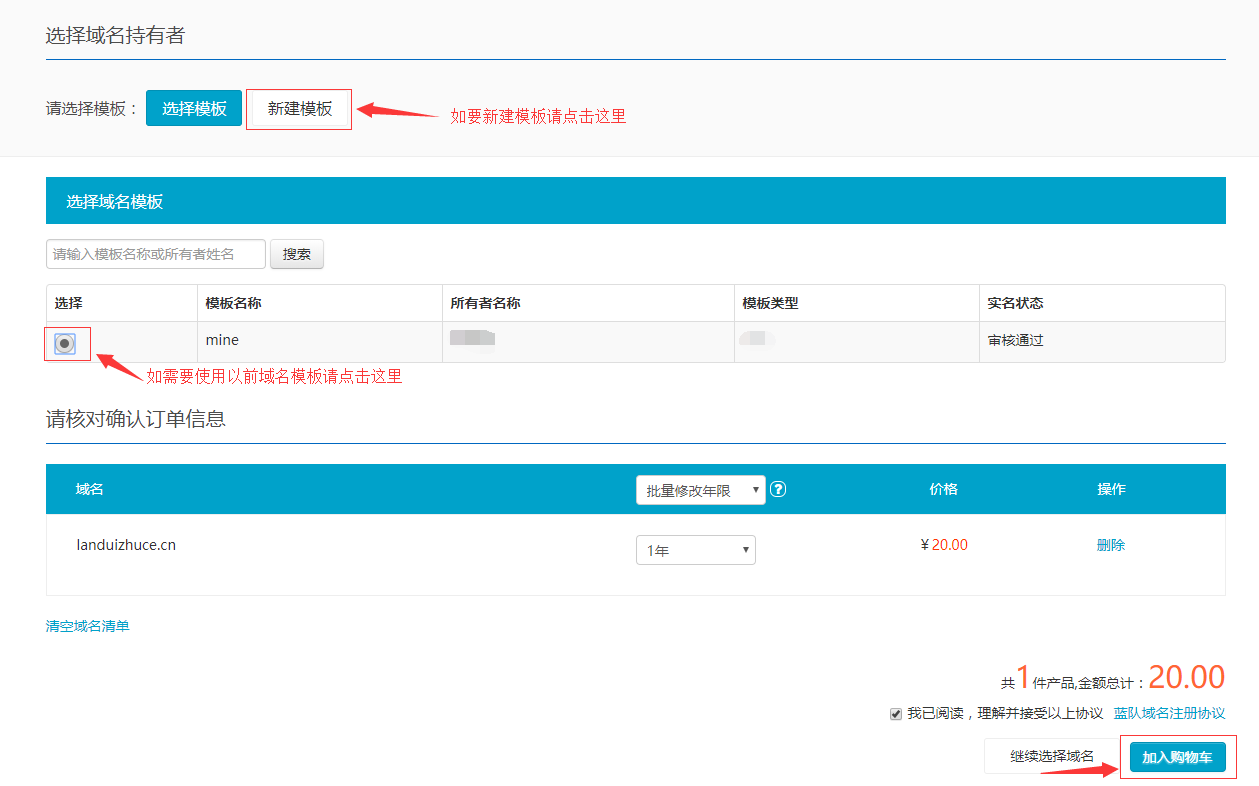Click the 清空域名清单 link
The image size is (1259, 786).
(87, 626)
